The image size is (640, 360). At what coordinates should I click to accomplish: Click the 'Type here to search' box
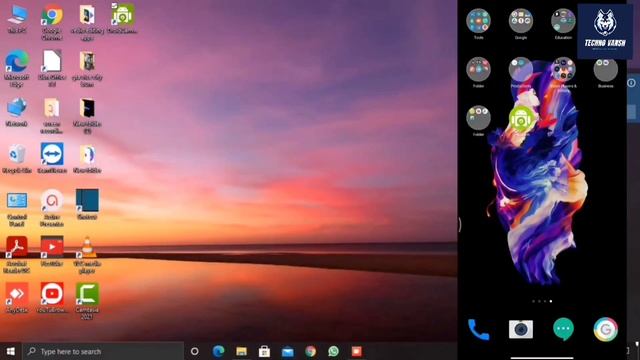tap(103, 351)
